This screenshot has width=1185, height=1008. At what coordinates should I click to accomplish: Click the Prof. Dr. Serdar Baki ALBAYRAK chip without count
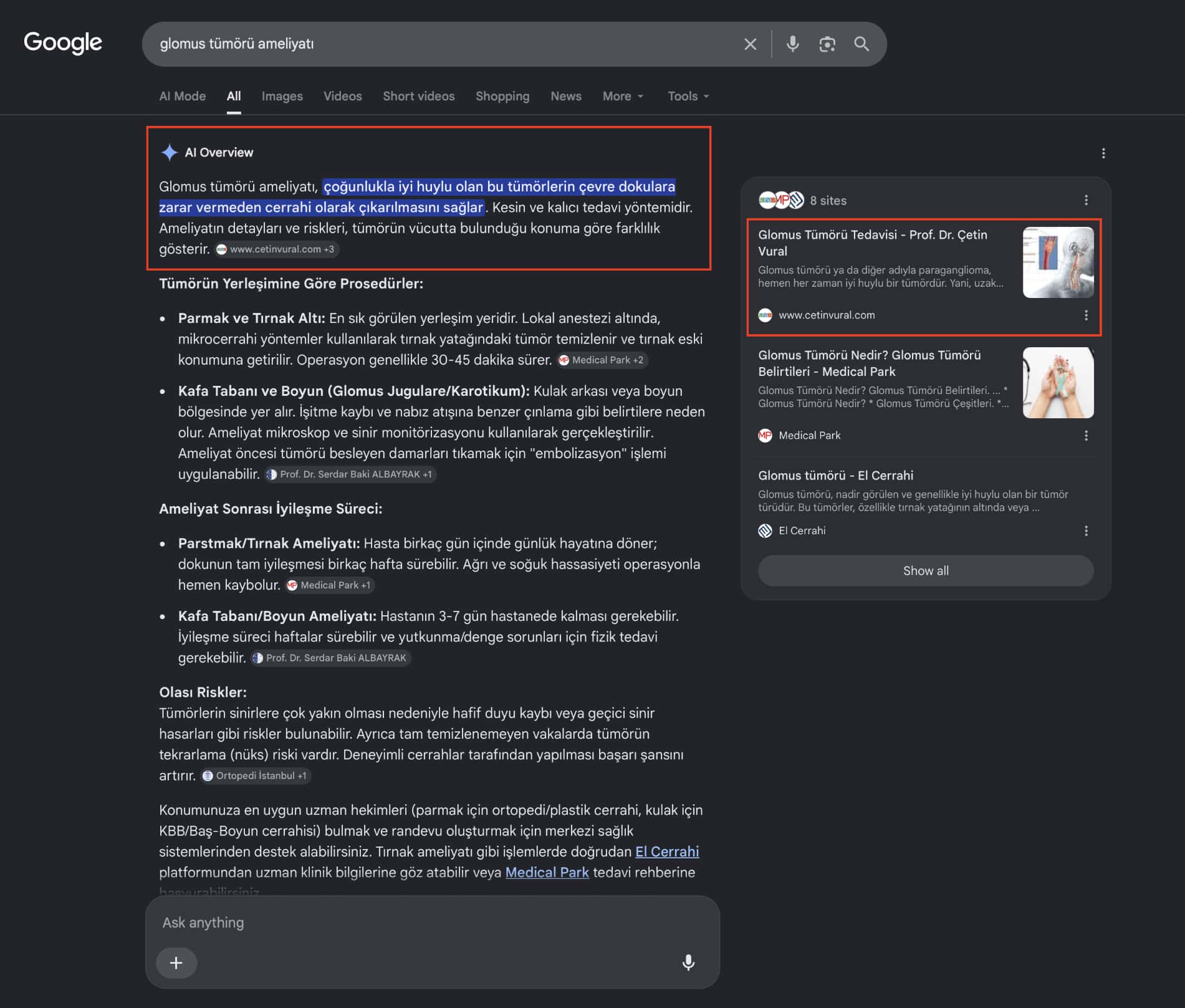pyautogui.click(x=330, y=658)
